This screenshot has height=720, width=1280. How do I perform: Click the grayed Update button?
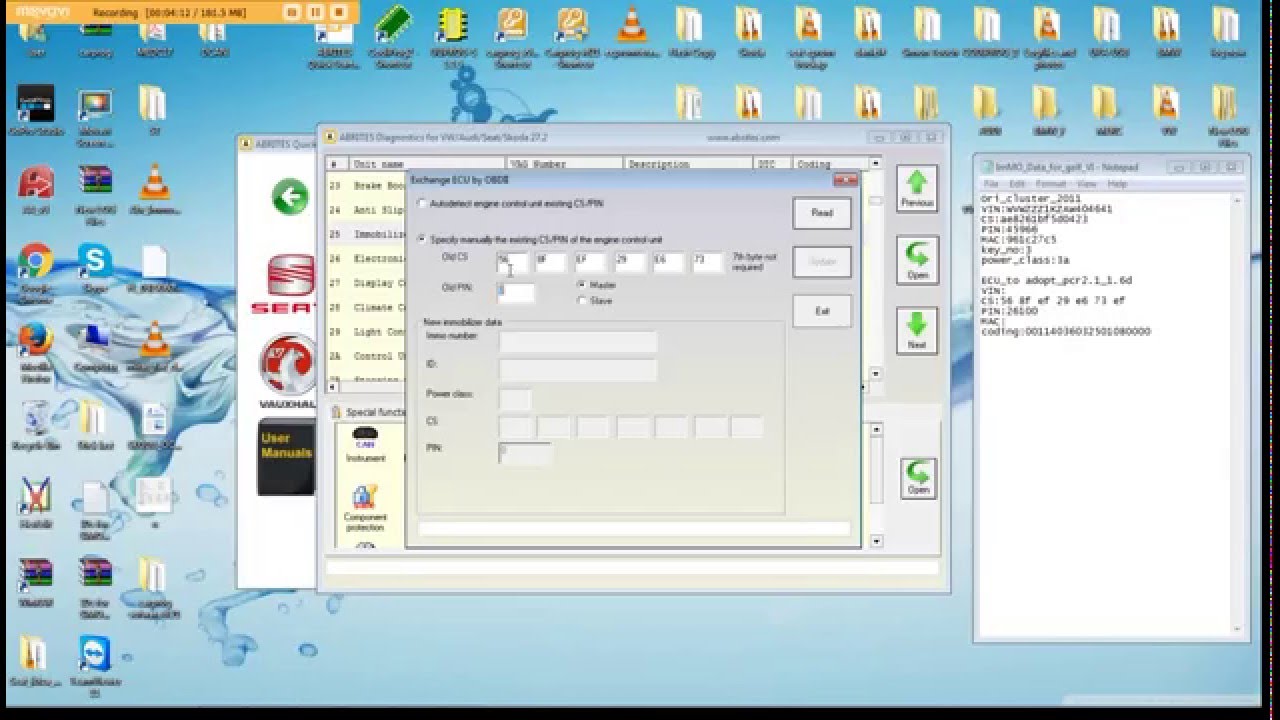click(822, 262)
